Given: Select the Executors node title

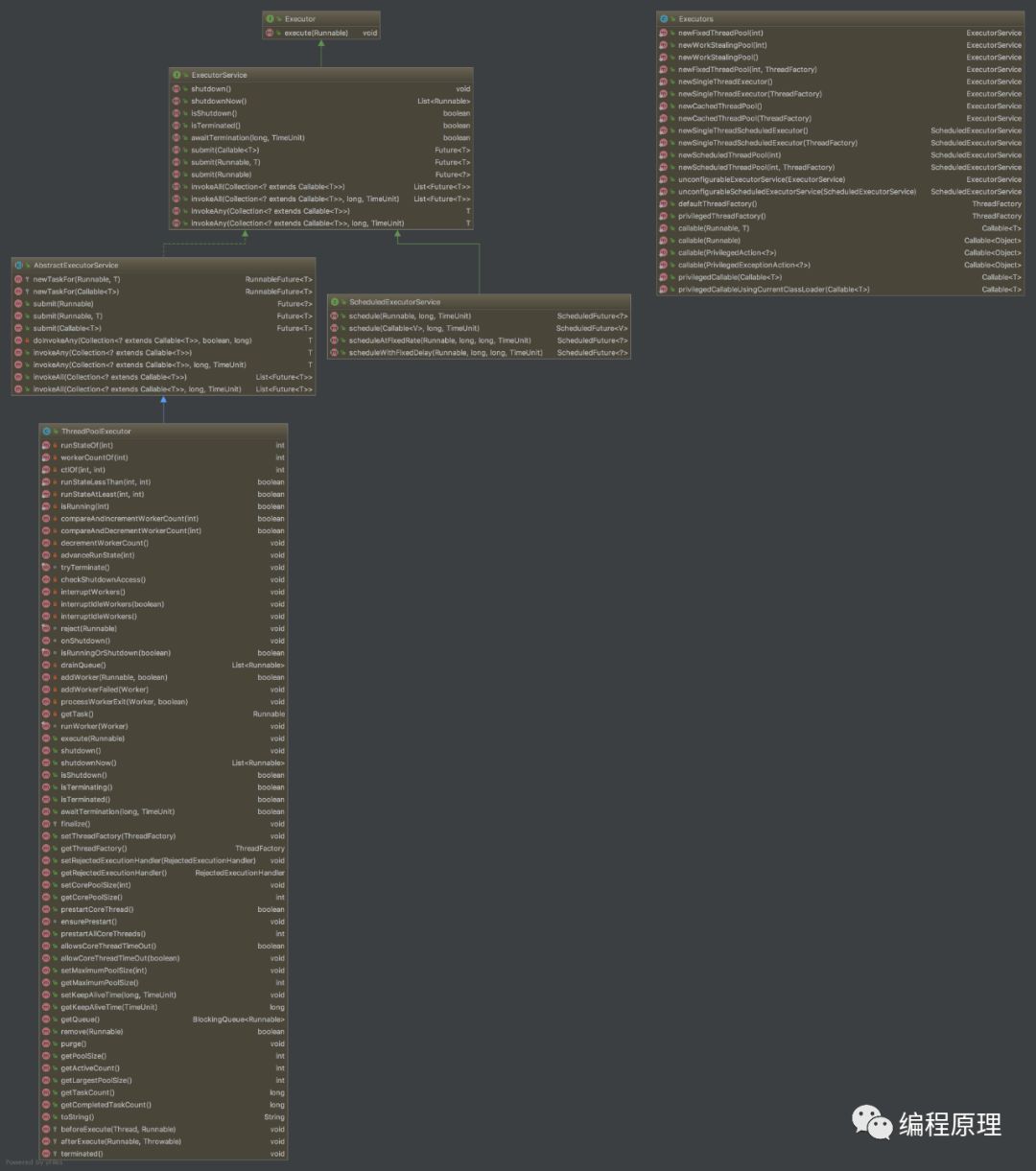Looking at the screenshot, I should [695, 18].
